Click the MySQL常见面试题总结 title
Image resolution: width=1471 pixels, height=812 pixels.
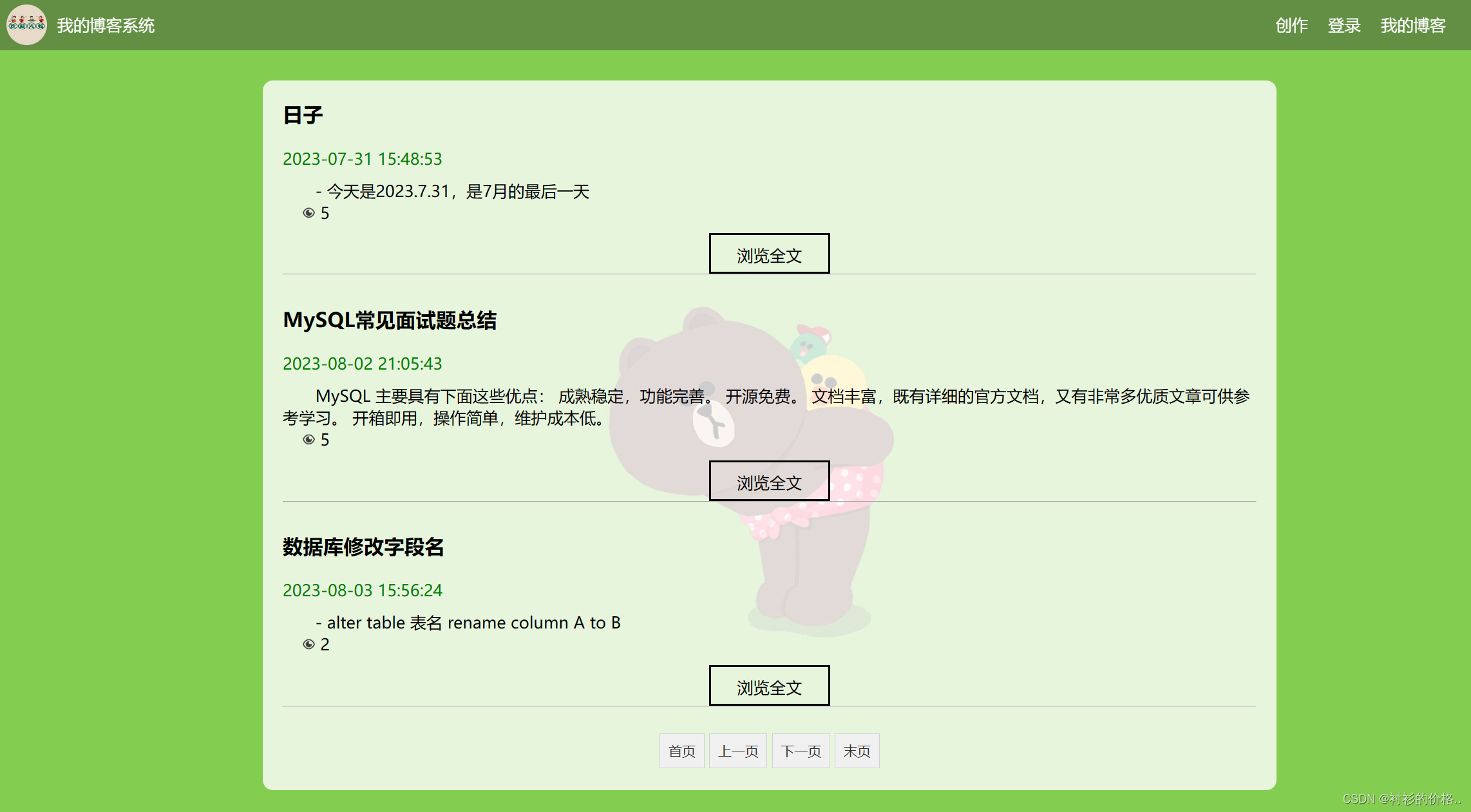pos(390,320)
